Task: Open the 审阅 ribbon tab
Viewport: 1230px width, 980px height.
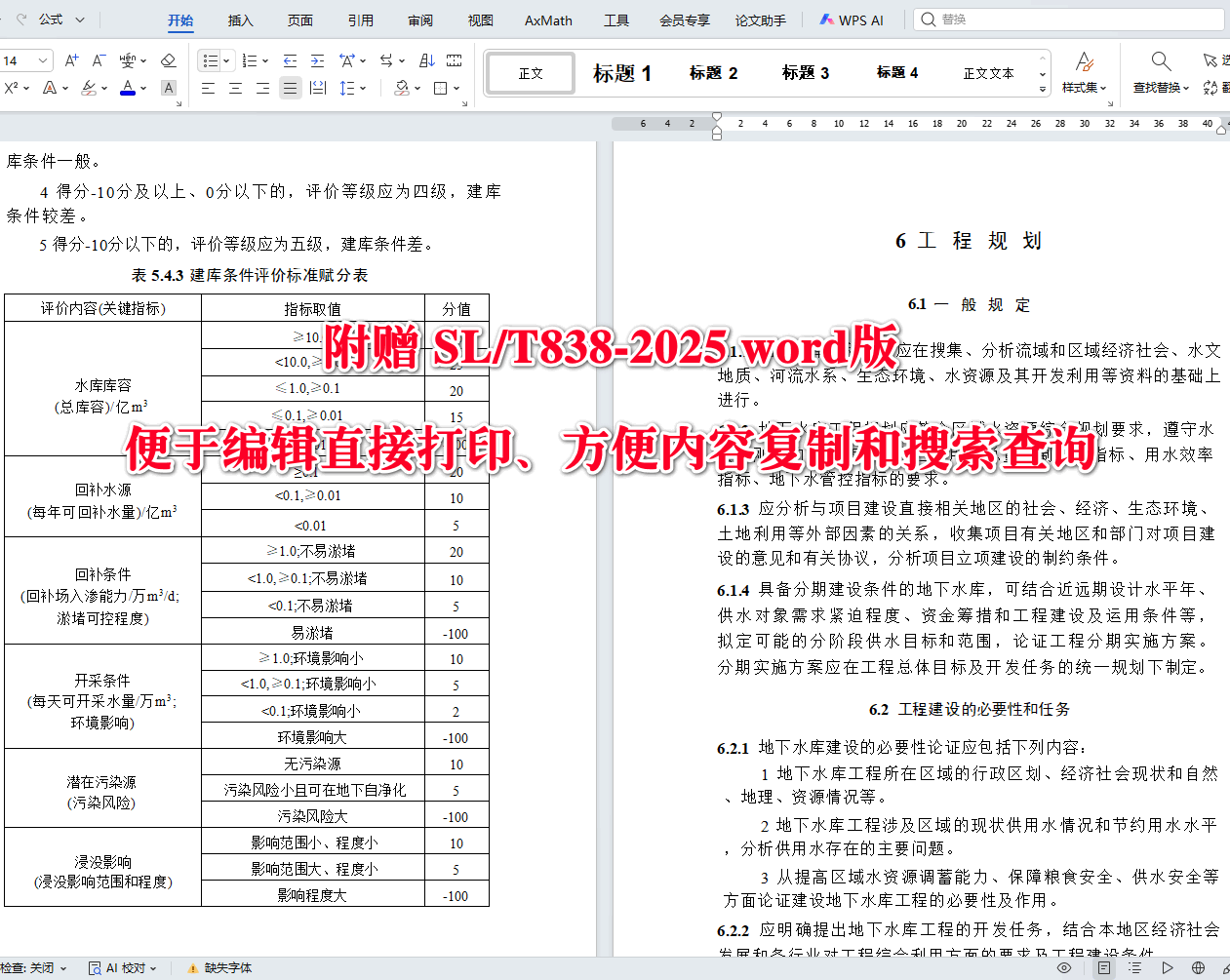Action: (419, 19)
